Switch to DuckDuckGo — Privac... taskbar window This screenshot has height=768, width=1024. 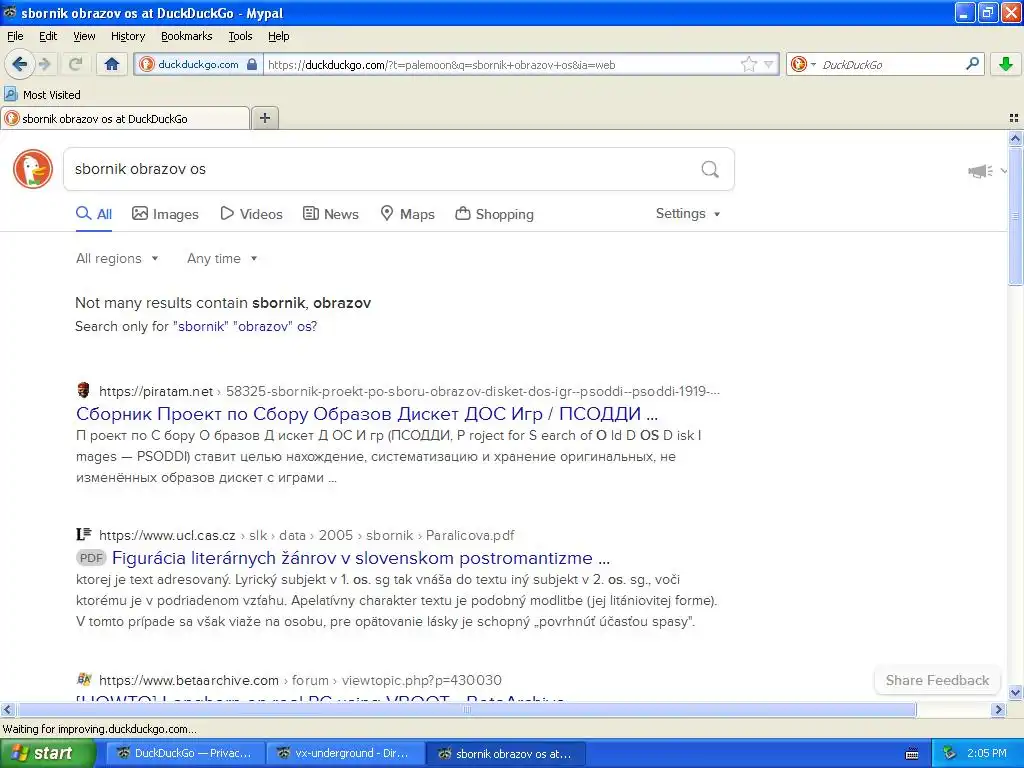[185, 753]
